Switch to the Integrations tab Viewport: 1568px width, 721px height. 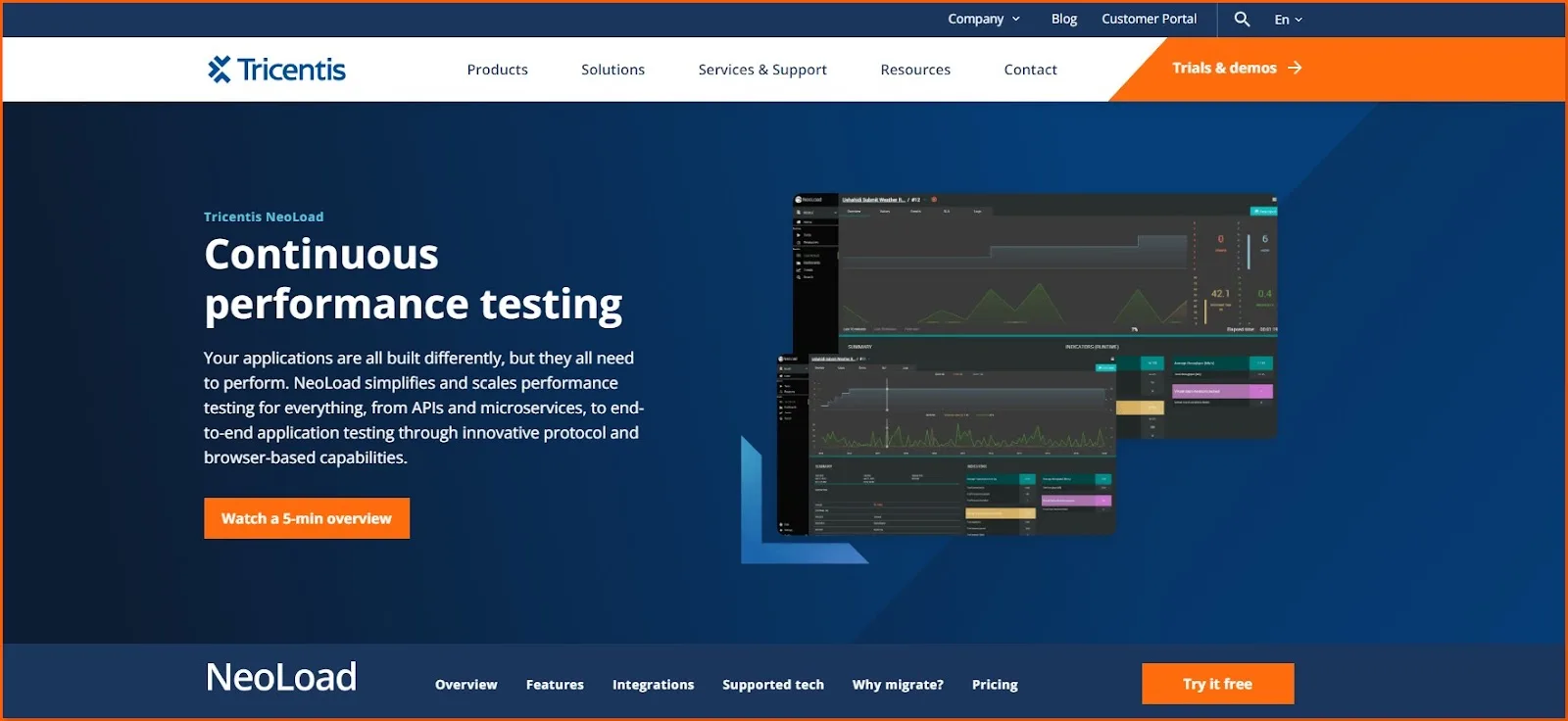point(653,685)
